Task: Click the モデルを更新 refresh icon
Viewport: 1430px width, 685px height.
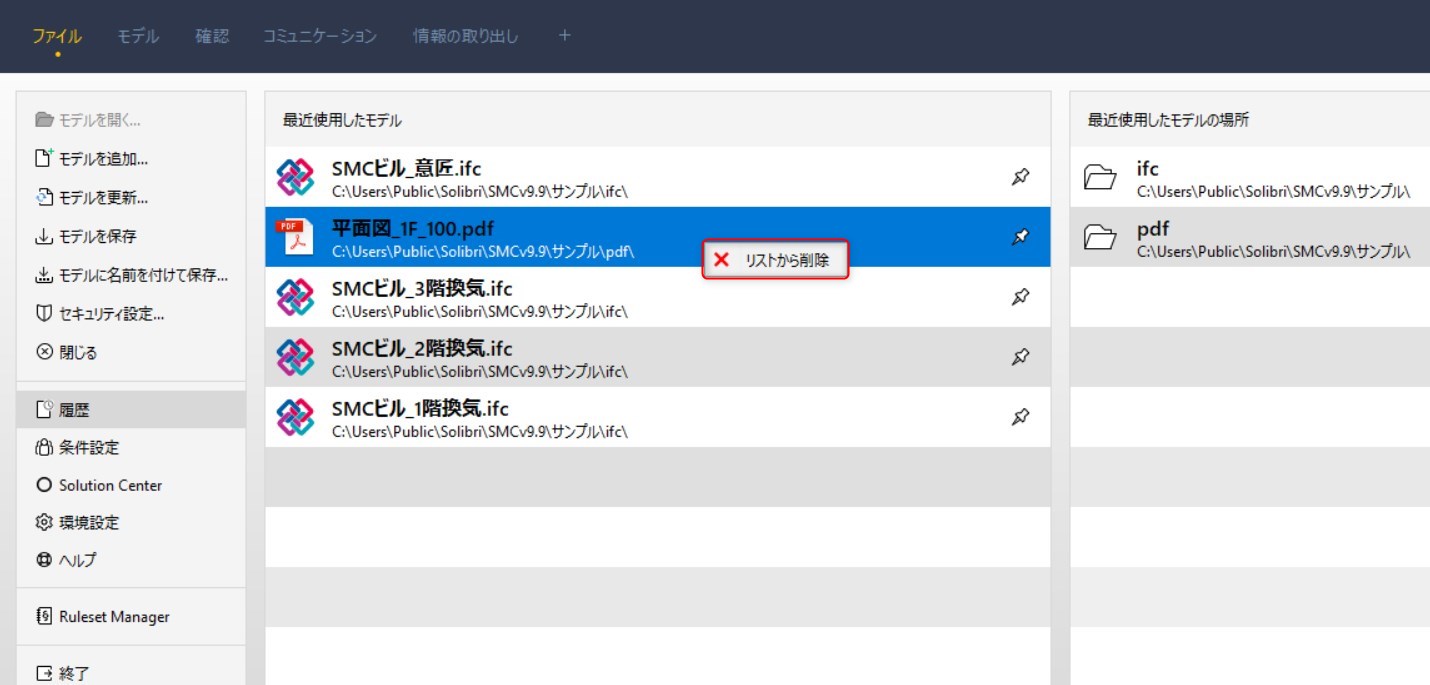Action: tap(43, 197)
